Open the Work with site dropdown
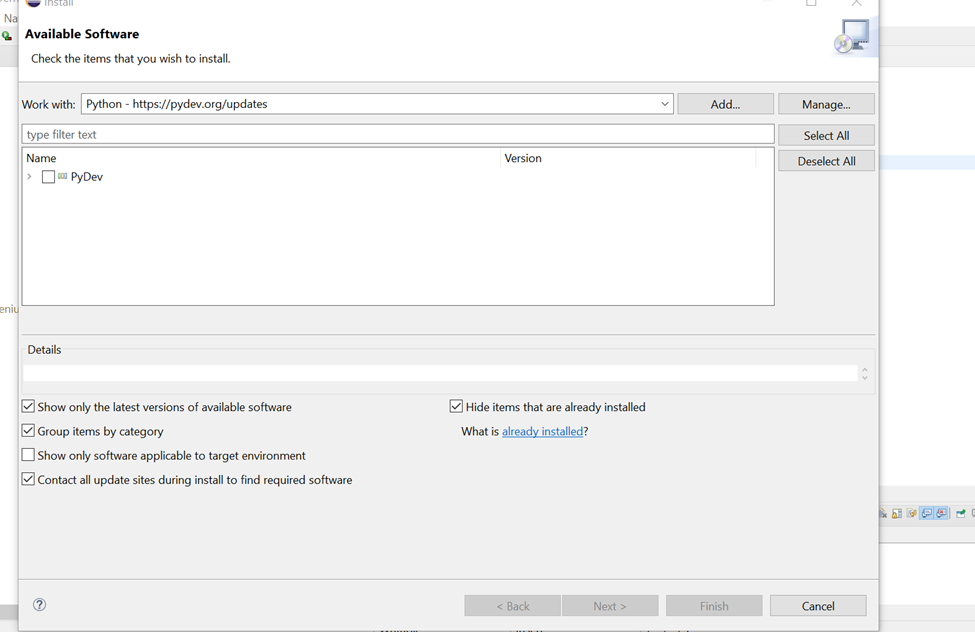This screenshot has height=632, width=975. (x=664, y=103)
